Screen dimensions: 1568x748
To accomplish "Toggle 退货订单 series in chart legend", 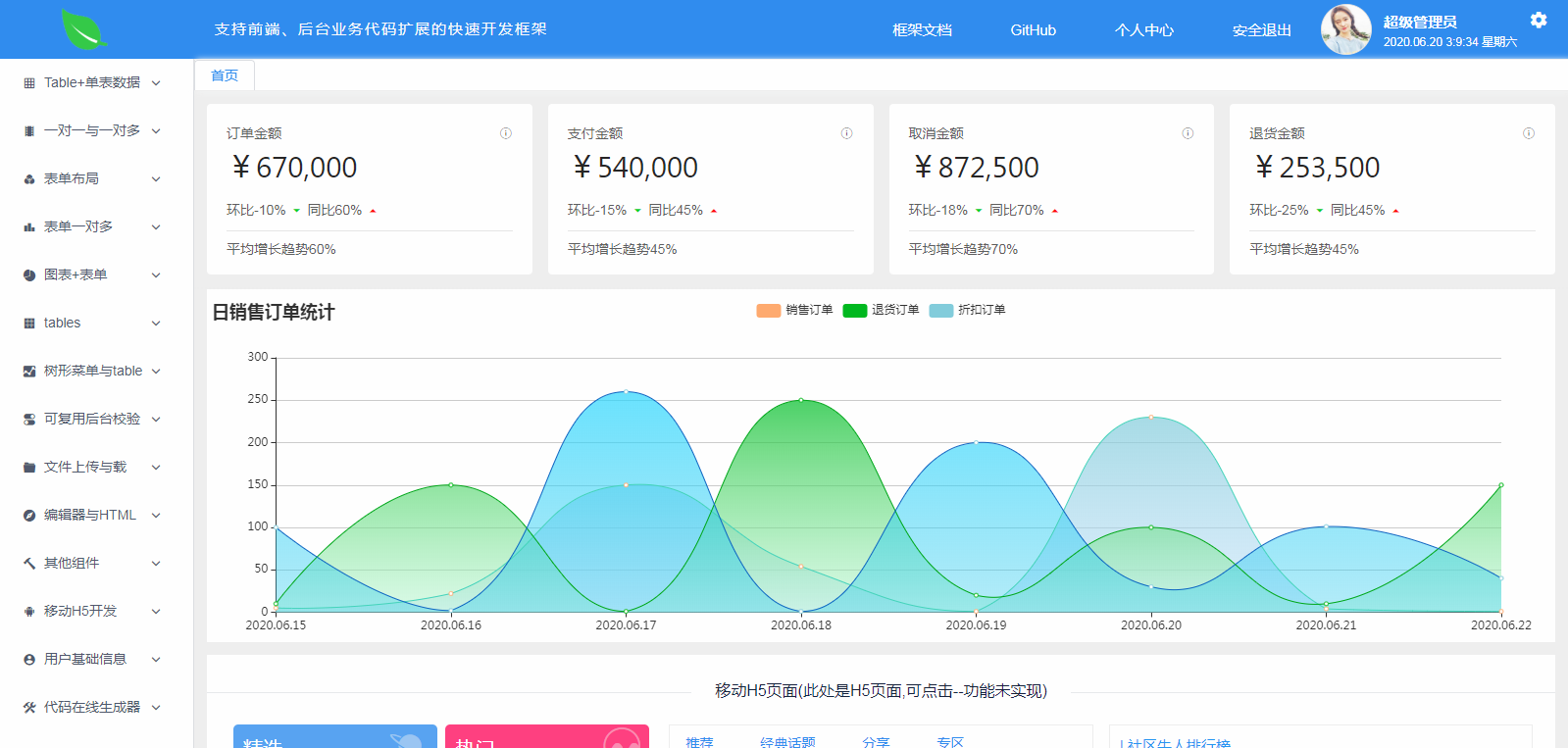I will (x=881, y=310).
